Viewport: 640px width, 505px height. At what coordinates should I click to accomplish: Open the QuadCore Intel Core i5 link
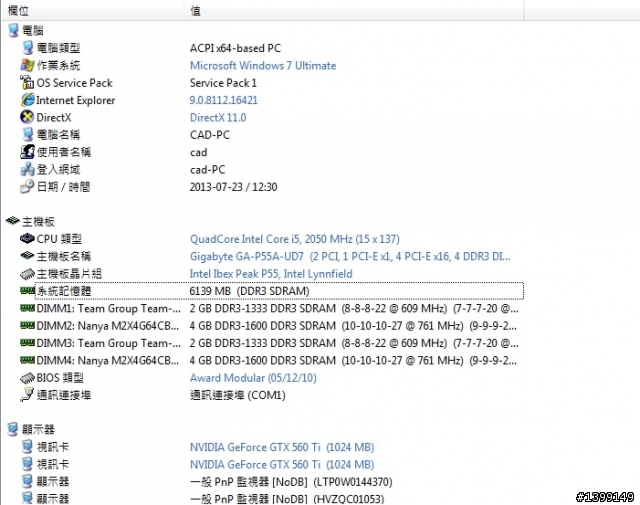point(295,239)
